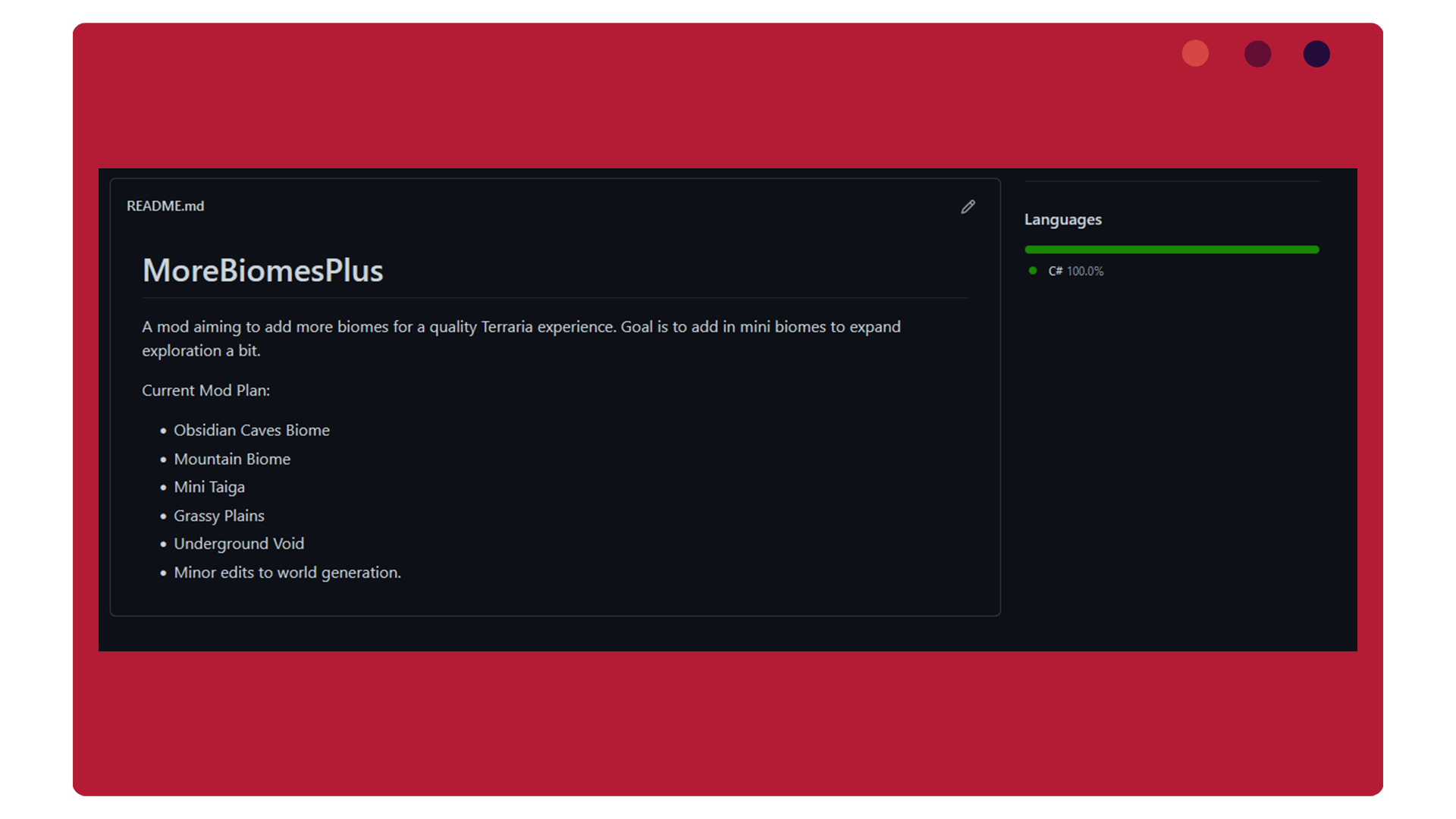Select the MoreBiomesPlus heading
Screen dimensions: 1456x819
point(262,271)
